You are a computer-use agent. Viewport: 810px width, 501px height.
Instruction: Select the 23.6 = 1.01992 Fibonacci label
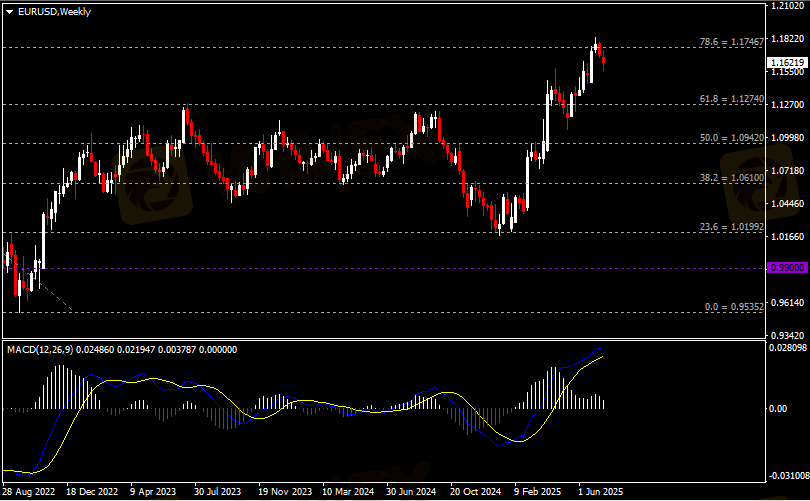731,227
